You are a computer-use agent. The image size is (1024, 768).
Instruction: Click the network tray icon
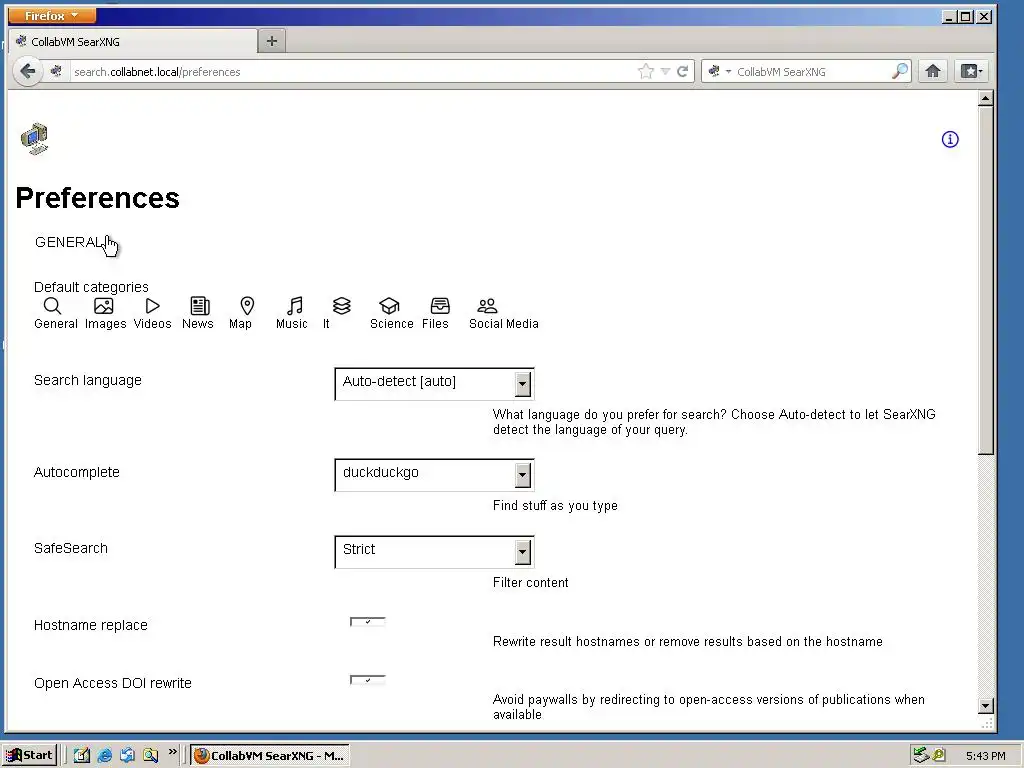pyautogui.click(x=920, y=756)
